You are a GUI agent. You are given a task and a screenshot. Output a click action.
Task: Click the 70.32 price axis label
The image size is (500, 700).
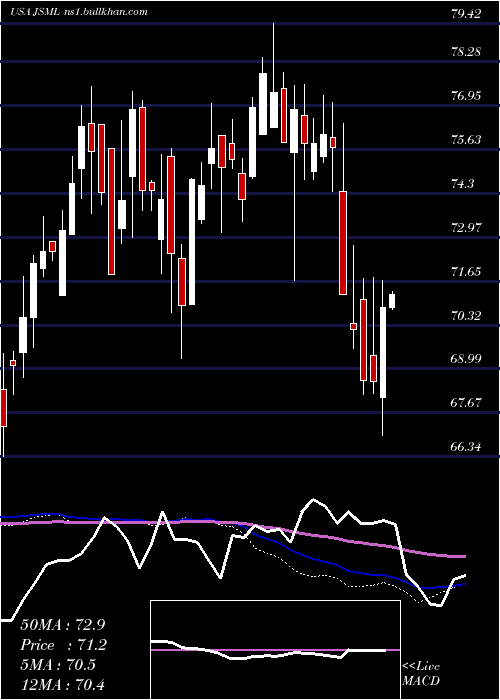click(x=466, y=316)
